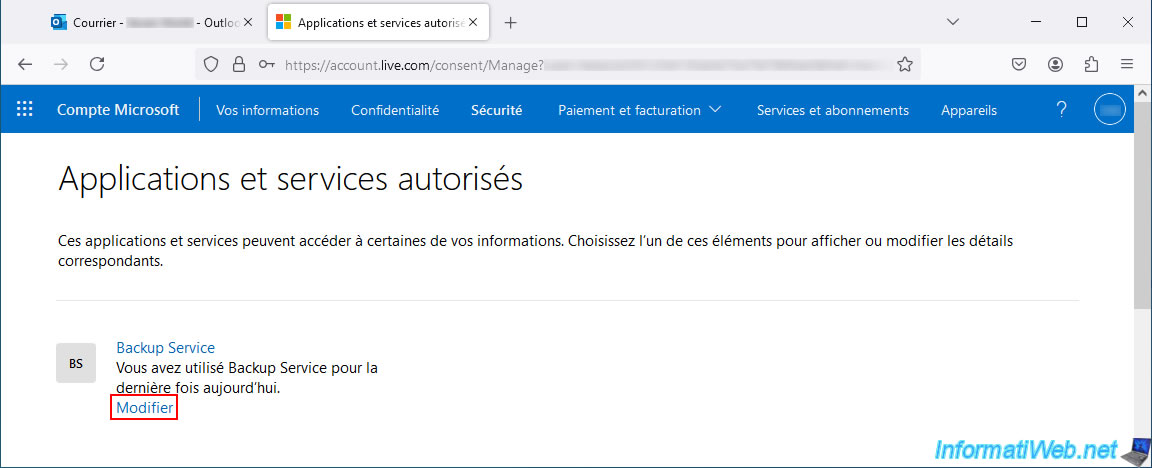This screenshot has height=468, width=1152.
Task: Click the Modifier link
Action: click(x=145, y=408)
